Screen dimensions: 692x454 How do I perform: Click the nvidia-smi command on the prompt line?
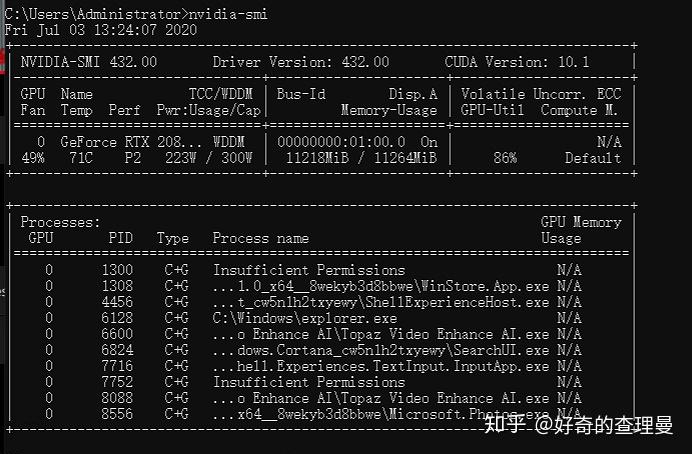[x=228, y=14]
